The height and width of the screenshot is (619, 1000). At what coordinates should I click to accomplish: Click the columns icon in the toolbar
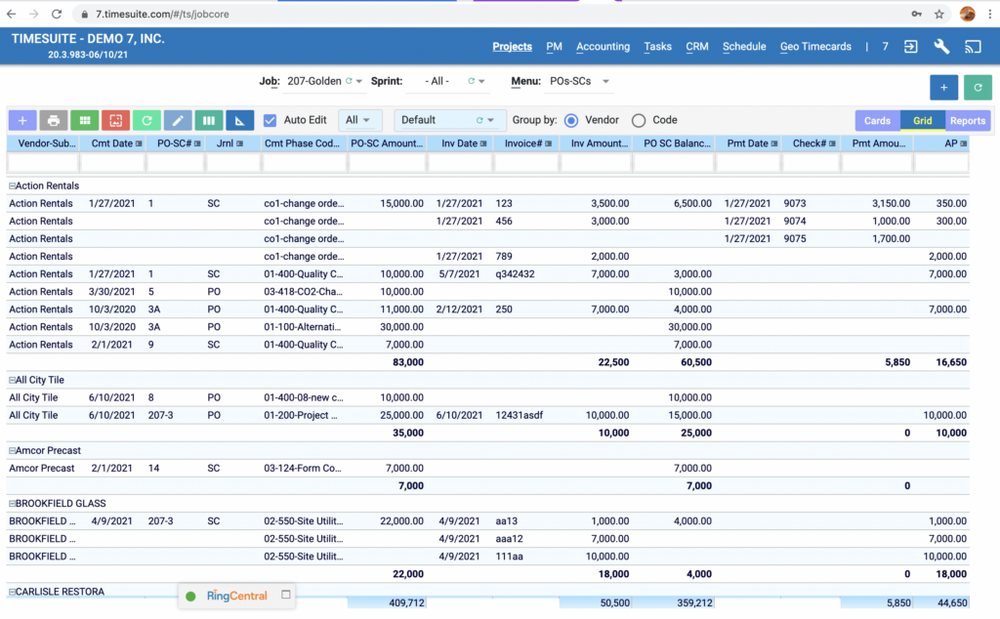(x=209, y=120)
